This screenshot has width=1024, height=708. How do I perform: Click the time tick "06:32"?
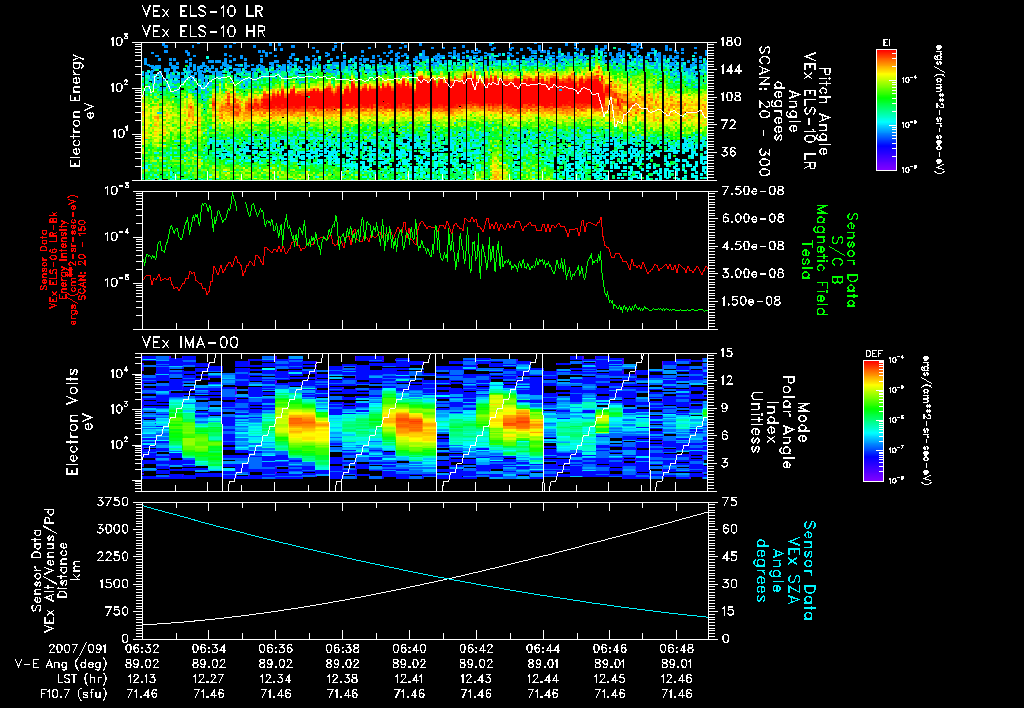click(142, 649)
